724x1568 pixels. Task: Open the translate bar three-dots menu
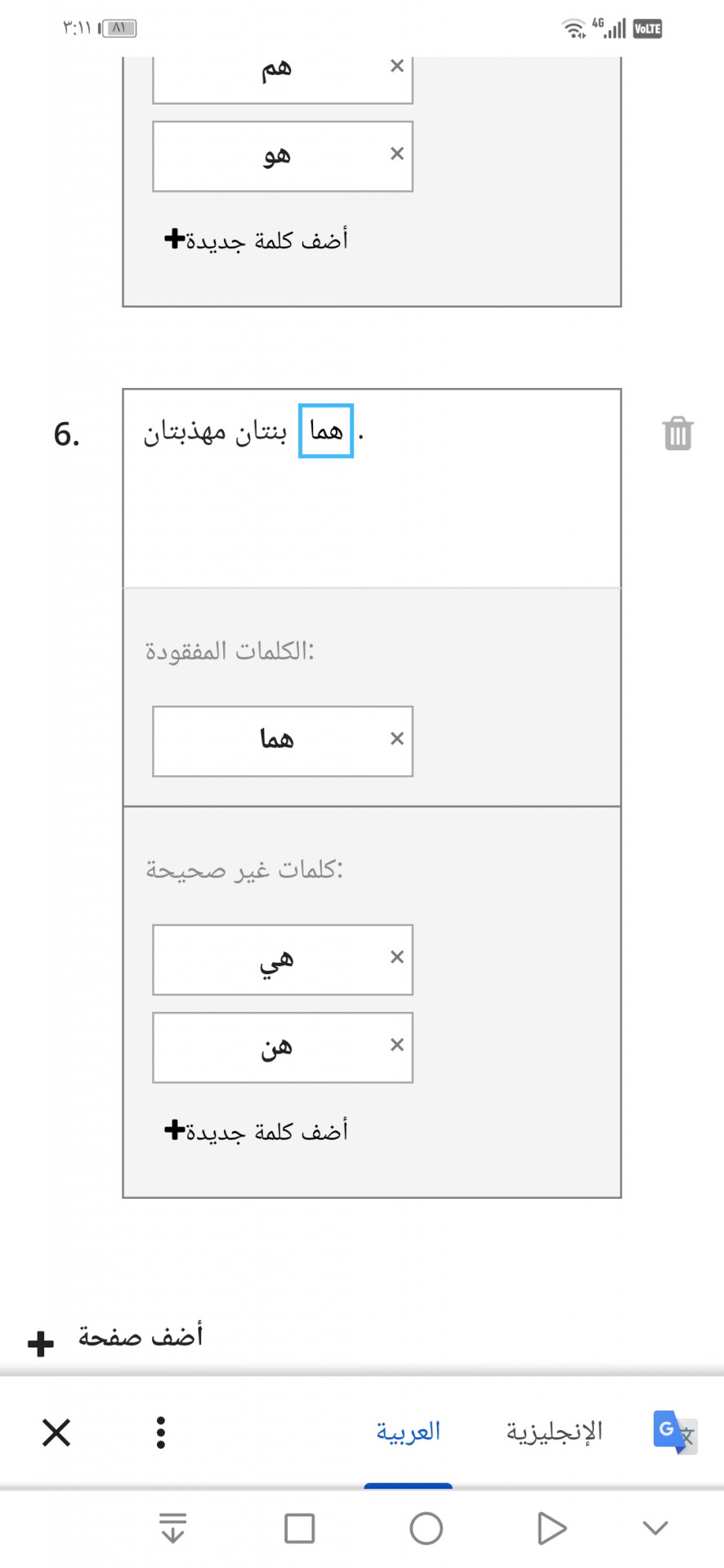tap(161, 1432)
